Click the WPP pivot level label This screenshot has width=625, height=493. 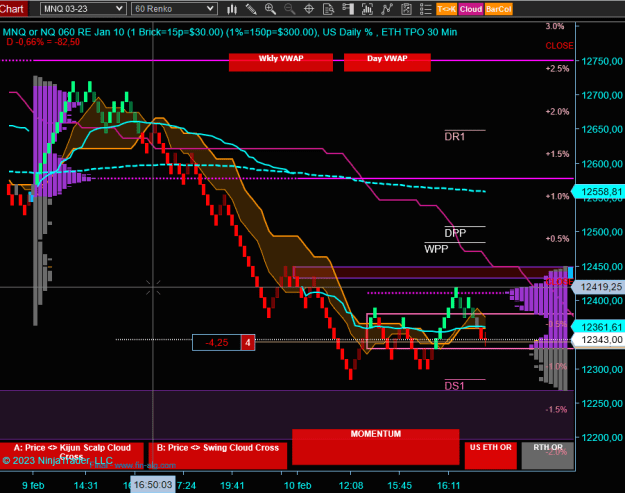(436, 249)
